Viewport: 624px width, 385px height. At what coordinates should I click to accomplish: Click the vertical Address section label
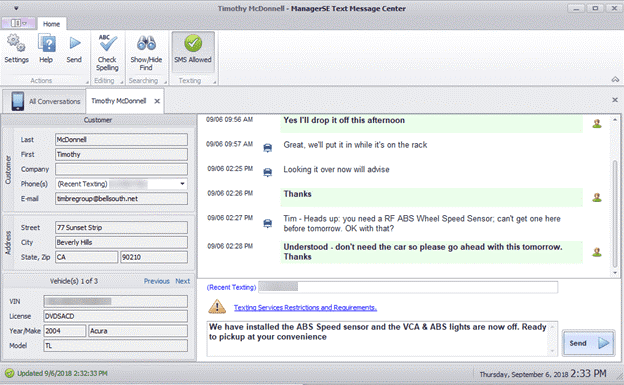8,243
